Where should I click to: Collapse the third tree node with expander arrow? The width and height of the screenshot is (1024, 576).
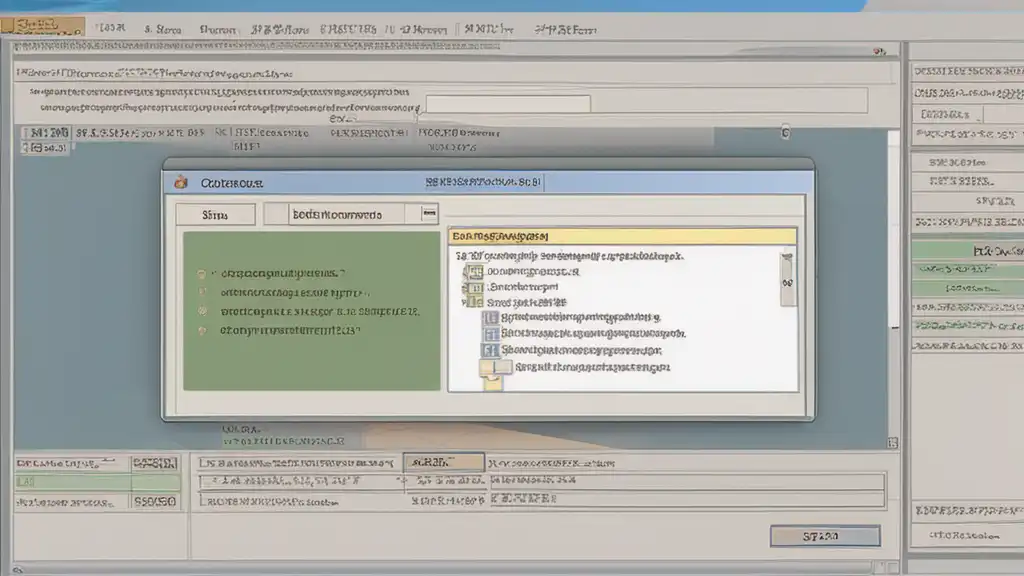click(464, 302)
